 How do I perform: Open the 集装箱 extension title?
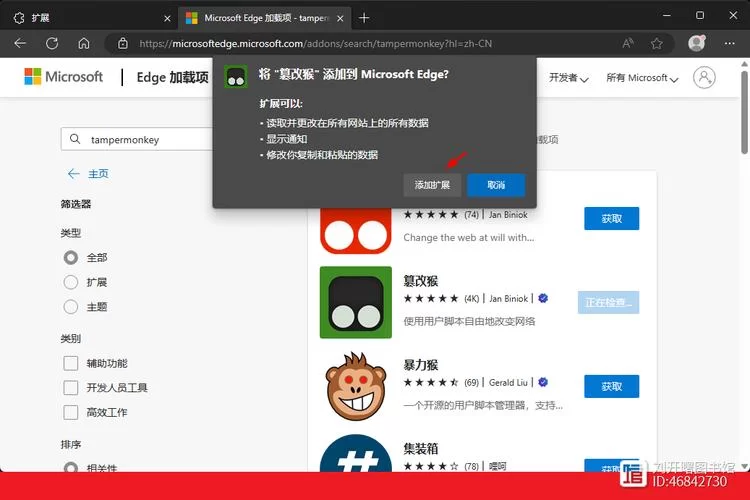click(x=420, y=449)
